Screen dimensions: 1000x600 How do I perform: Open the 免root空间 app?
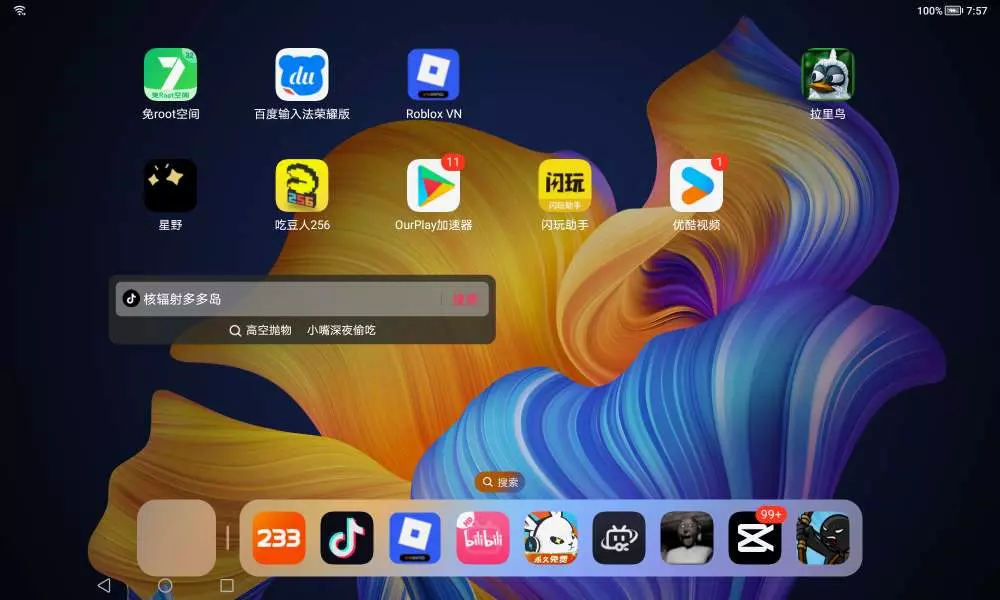coord(170,75)
